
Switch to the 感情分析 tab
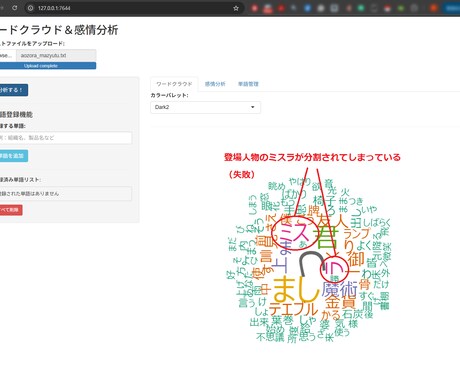[215, 84]
